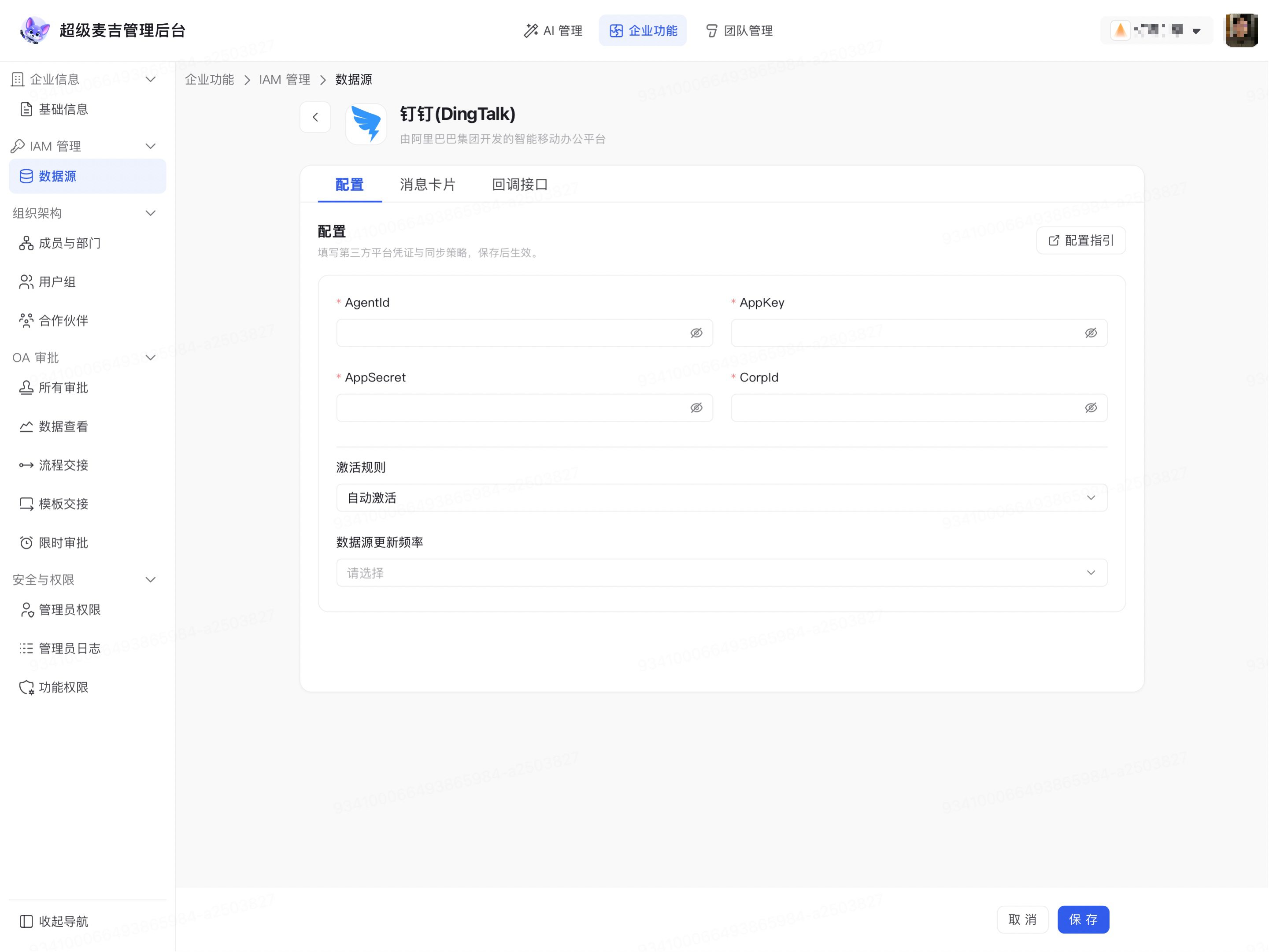Click the user avatar thumbnail
Image resolution: width=1269 pixels, height=952 pixels.
pos(1241,30)
